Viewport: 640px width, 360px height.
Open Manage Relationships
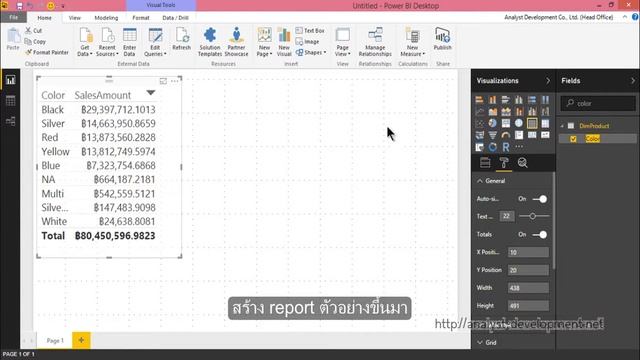click(375, 42)
